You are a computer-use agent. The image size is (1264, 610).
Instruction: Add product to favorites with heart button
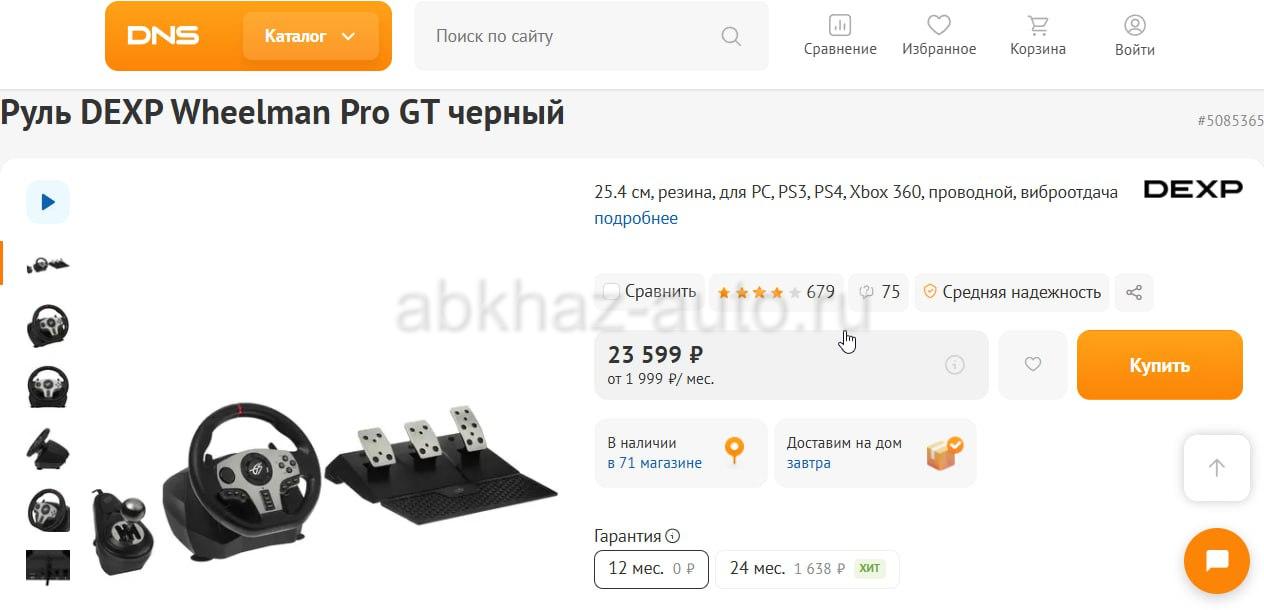(1033, 365)
